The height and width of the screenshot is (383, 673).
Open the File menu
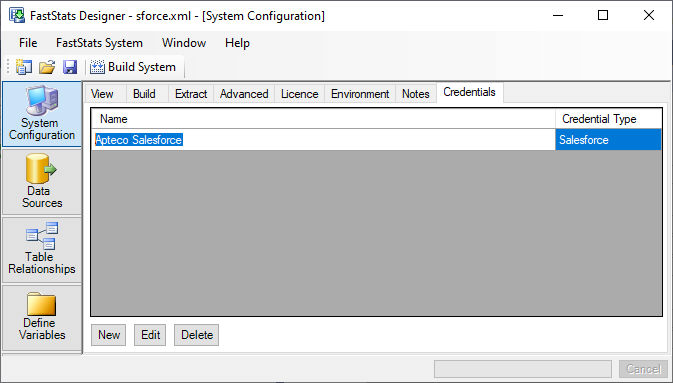click(28, 43)
